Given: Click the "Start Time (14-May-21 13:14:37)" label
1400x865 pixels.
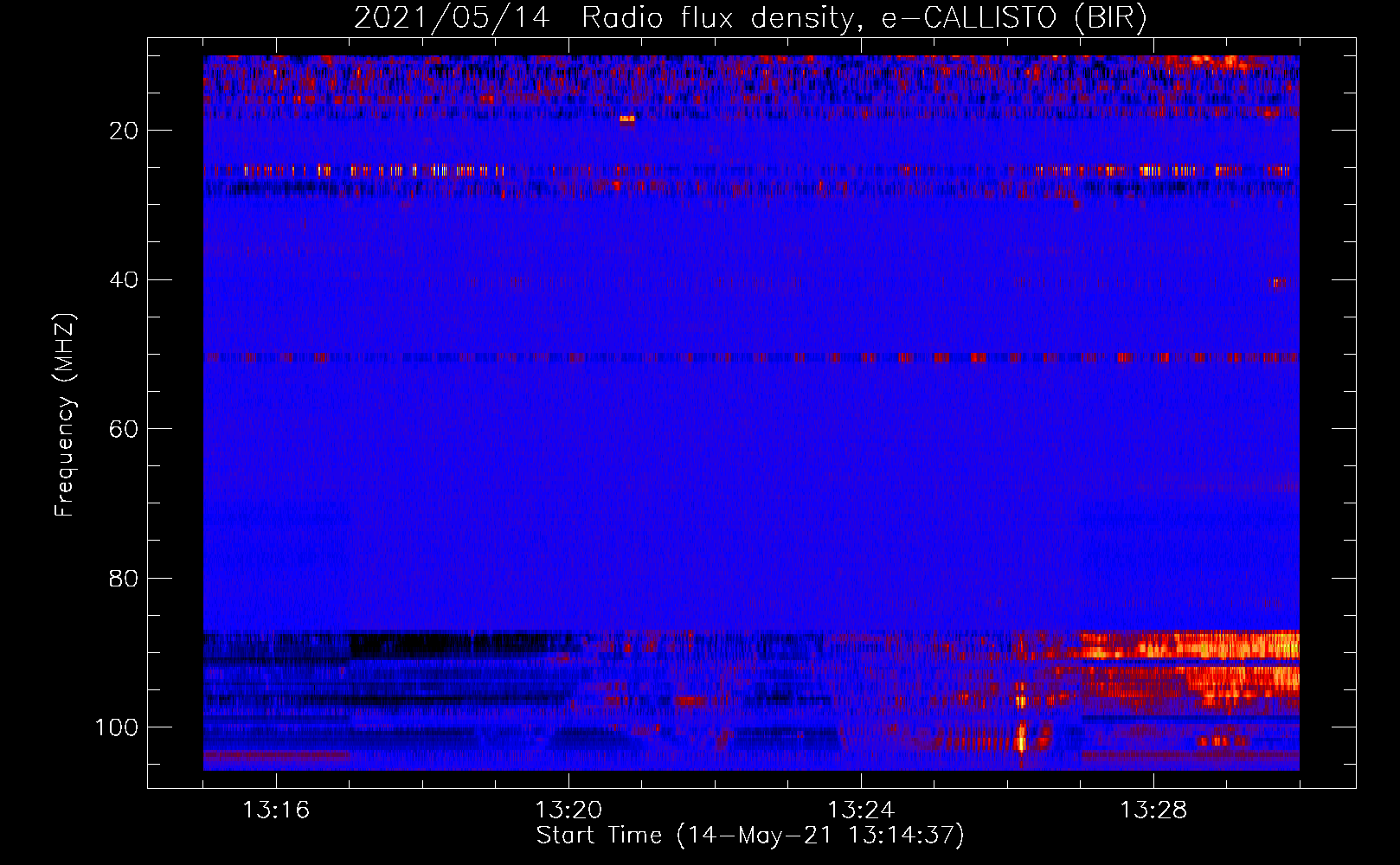Looking at the screenshot, I should [750, 836].
